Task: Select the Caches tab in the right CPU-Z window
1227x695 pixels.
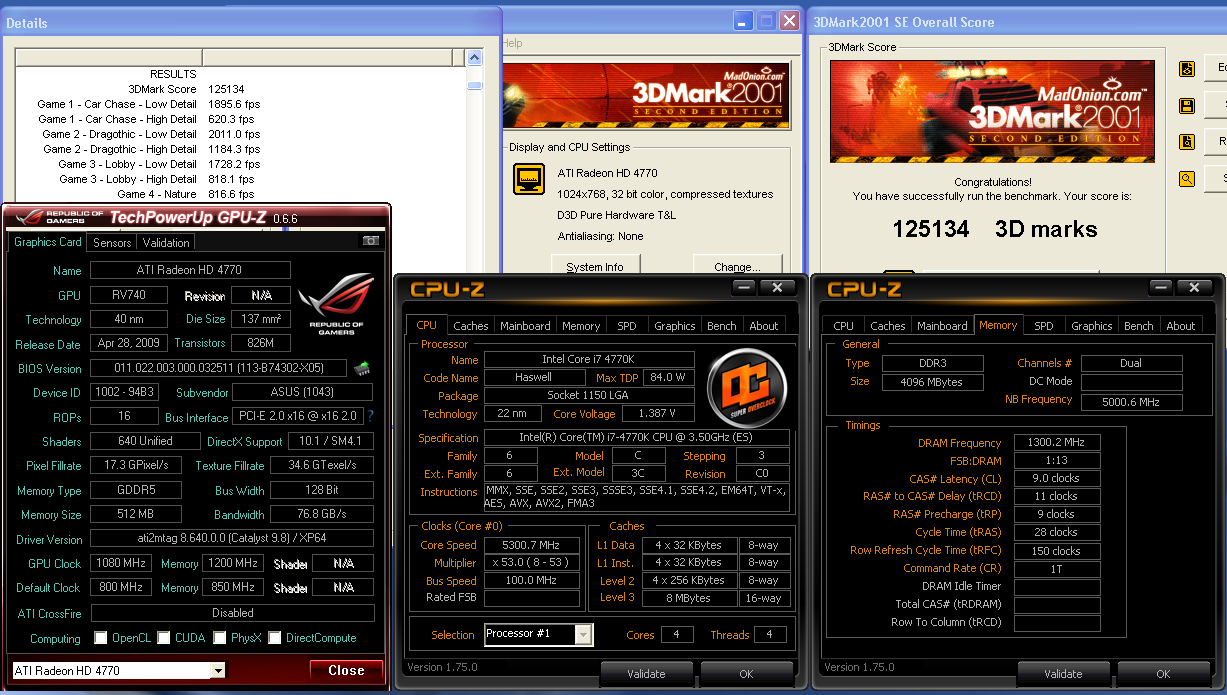Action: [888, 326]
